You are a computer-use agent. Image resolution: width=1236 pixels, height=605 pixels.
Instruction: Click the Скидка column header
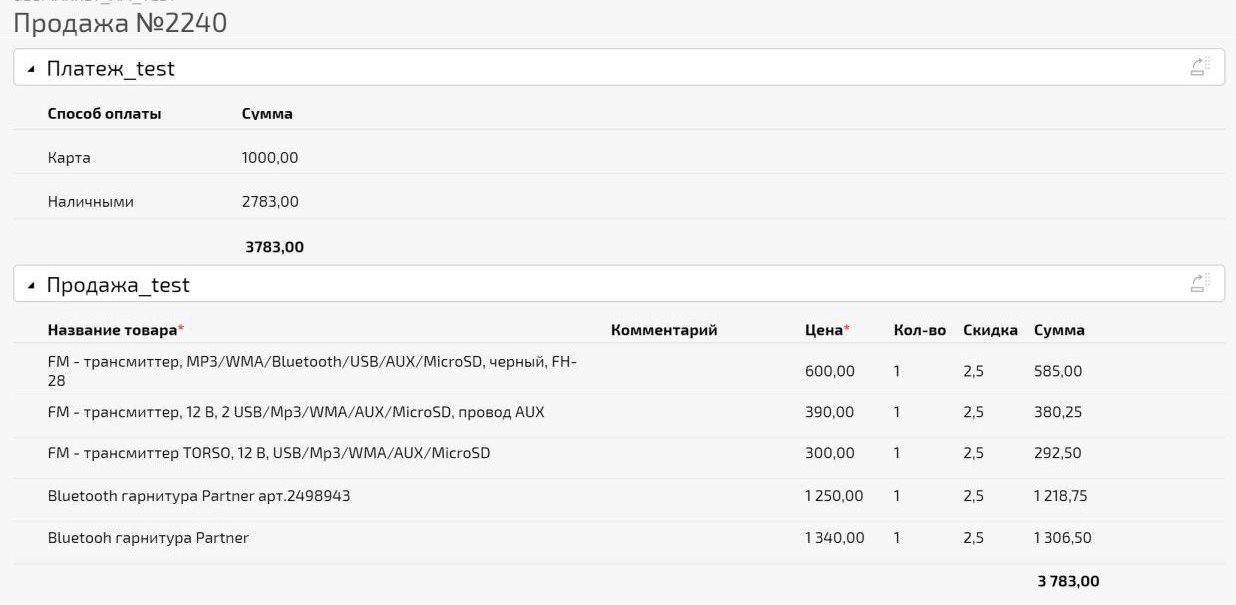point(990,330)
